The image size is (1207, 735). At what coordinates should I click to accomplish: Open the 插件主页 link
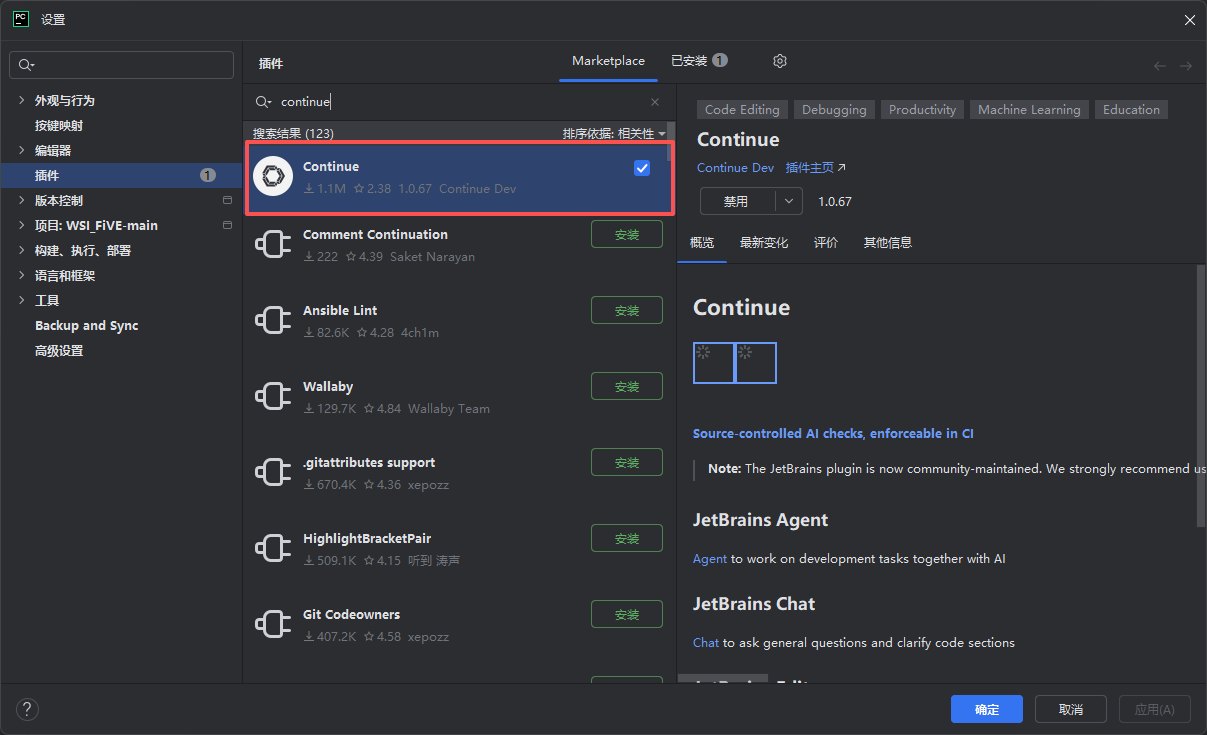816,168
